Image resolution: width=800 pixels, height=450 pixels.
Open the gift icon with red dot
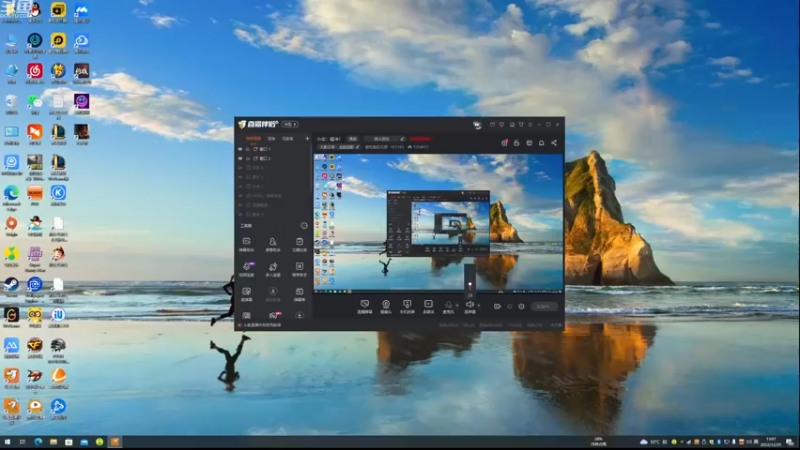504,143
